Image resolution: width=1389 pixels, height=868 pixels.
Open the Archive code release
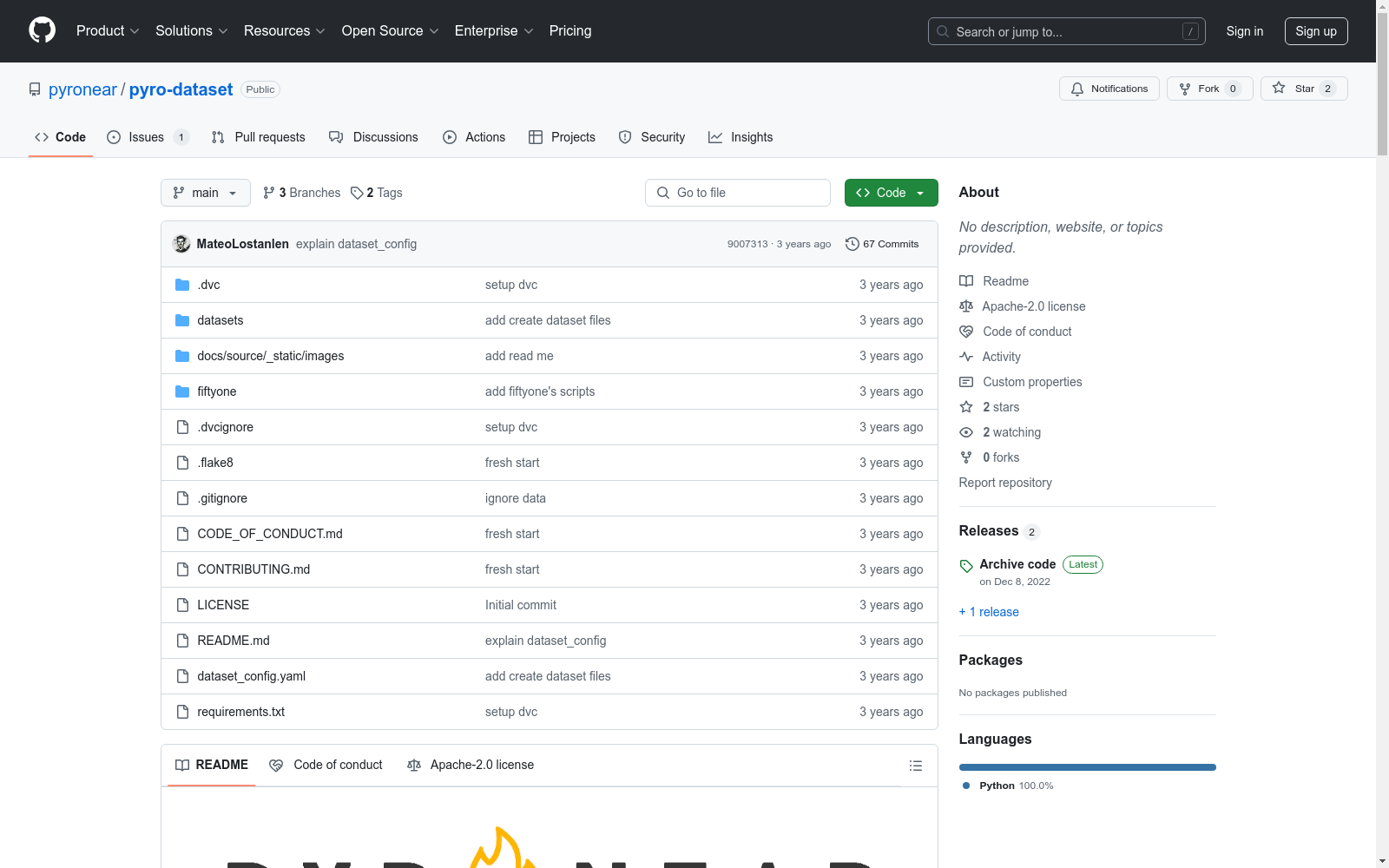(x=1017, y=564)
